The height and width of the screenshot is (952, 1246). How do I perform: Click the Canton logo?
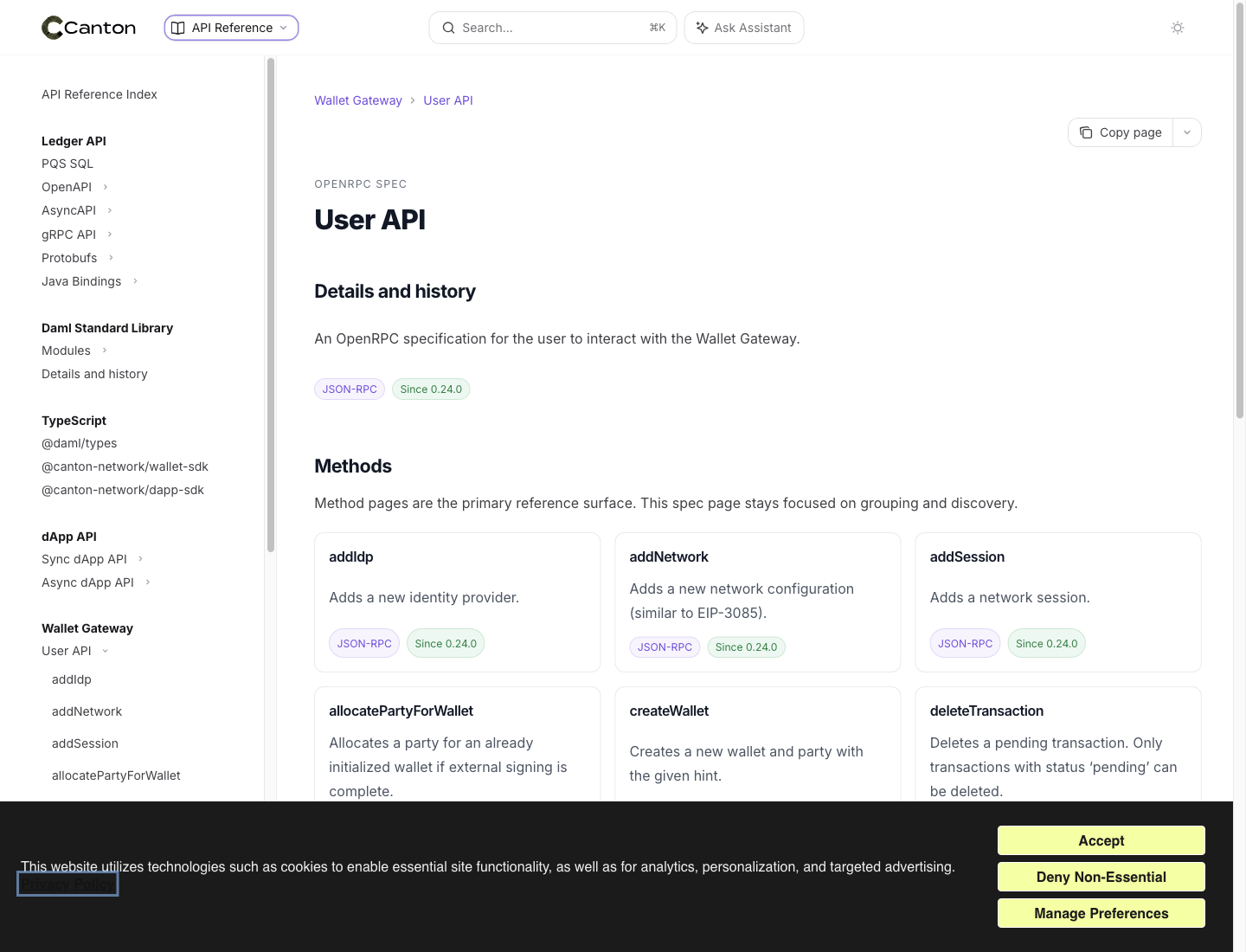(89, 28)
